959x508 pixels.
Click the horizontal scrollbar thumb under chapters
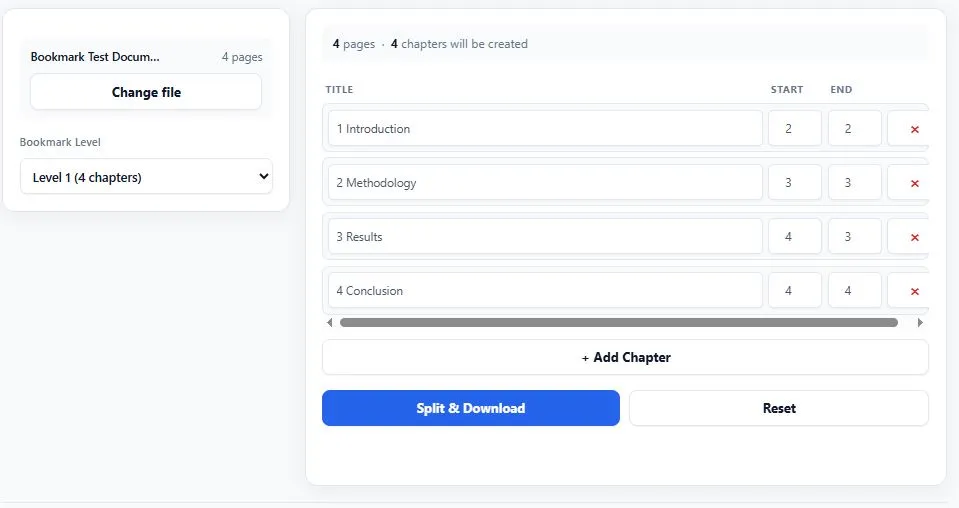pos(618,322)
